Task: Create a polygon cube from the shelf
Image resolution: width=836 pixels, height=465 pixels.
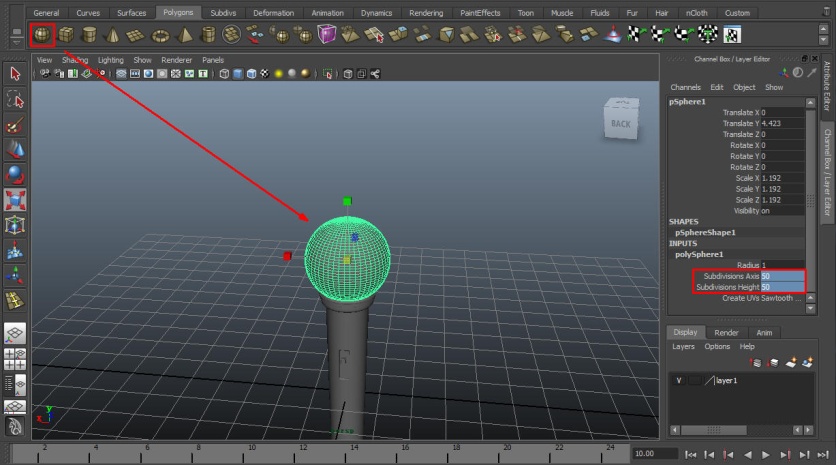Action: click(66, 35)
